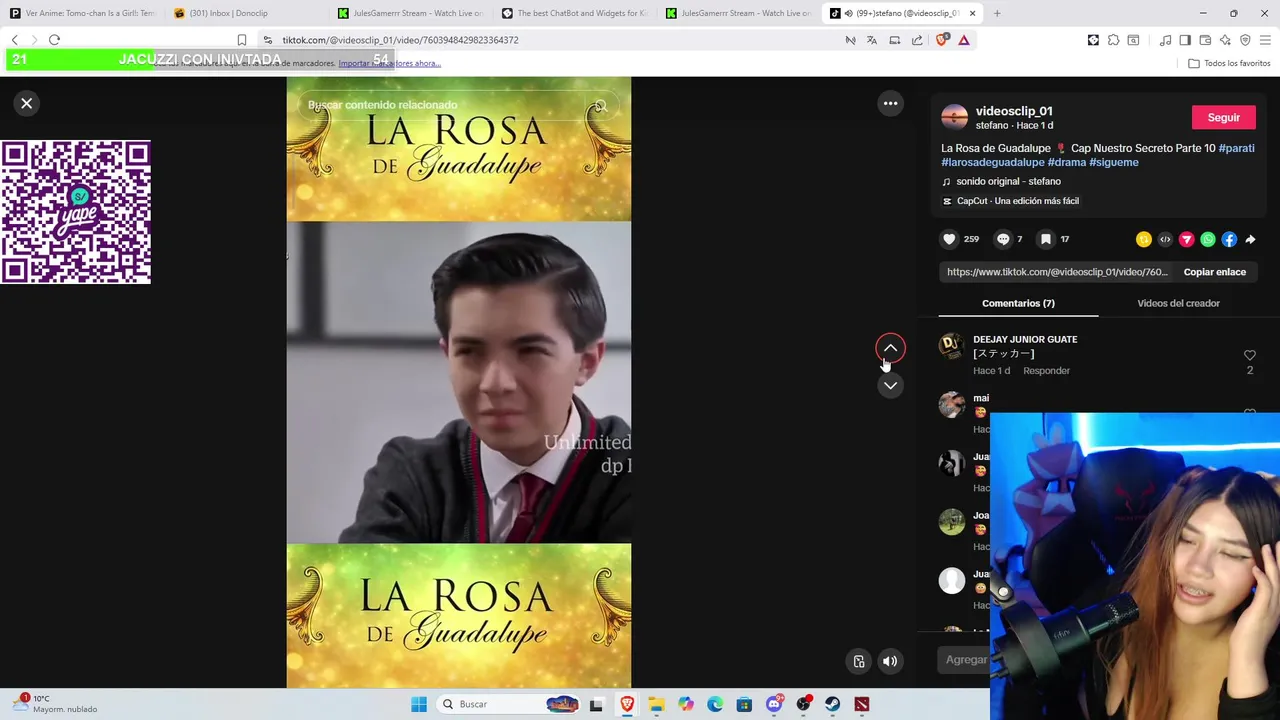This screenshot has width=1280, height=720.
Task: Open comments via speech bubble icon
Action: click(x=1003, y=239)
